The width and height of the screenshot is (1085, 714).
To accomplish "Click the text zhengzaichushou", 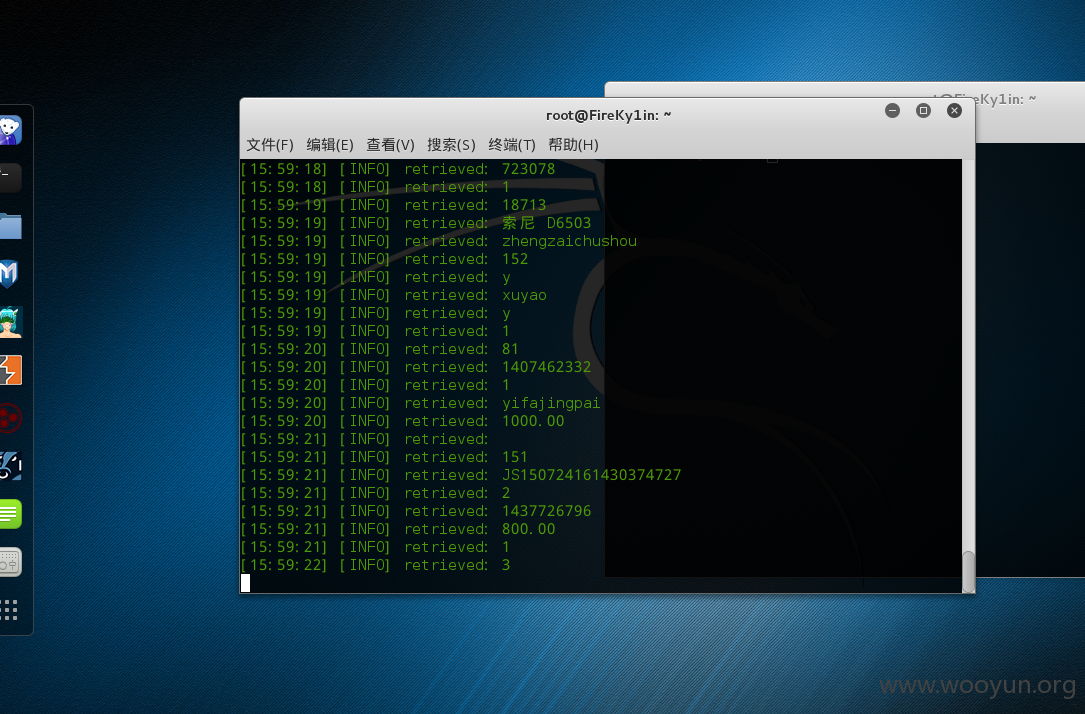I will 569,241.
